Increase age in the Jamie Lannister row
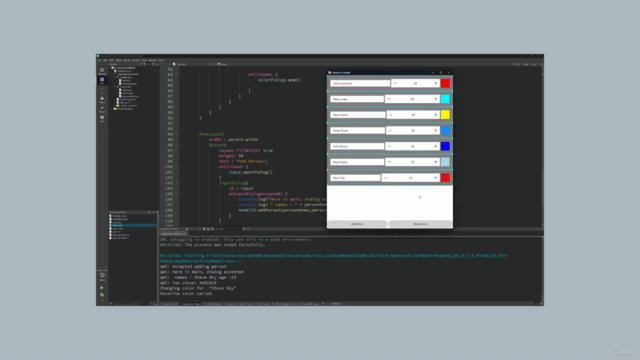Image resolution: width=640 pixels, height=360 pixels. click(436, 83)
